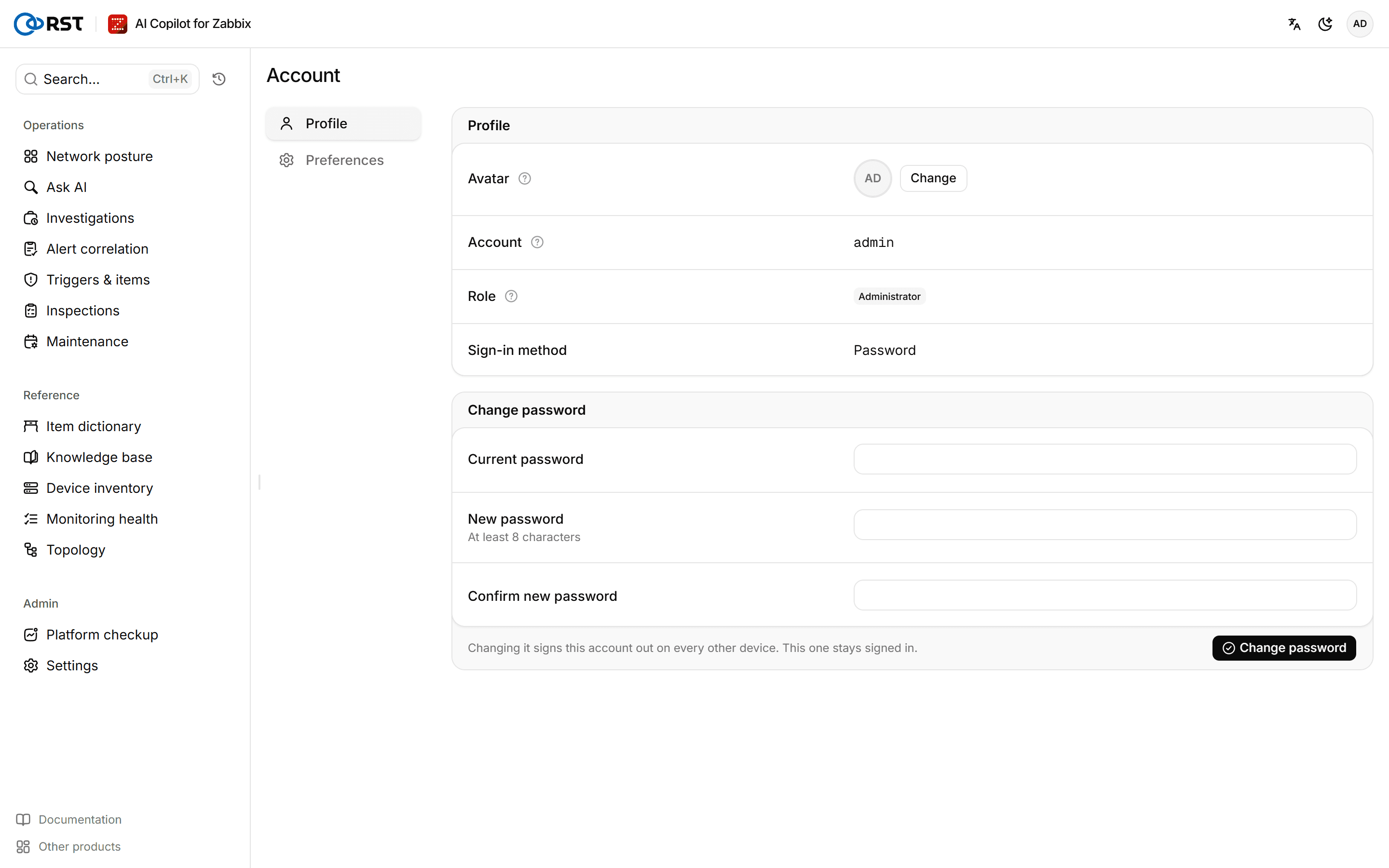Open Item dictionary
Viewport: 1389px width, 868px height.
[x=124, y=426]
